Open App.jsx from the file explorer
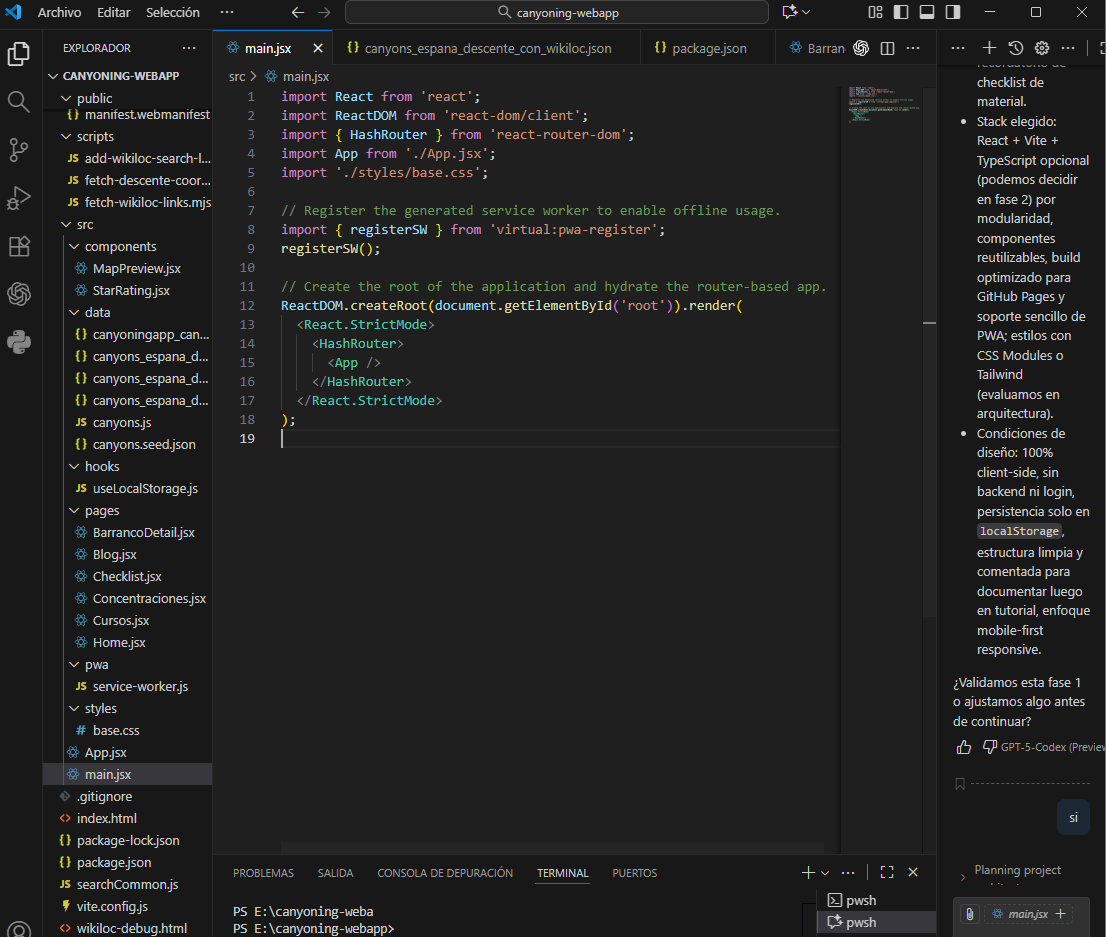Viewport: 1106px width, 937px height. point(105,752)
